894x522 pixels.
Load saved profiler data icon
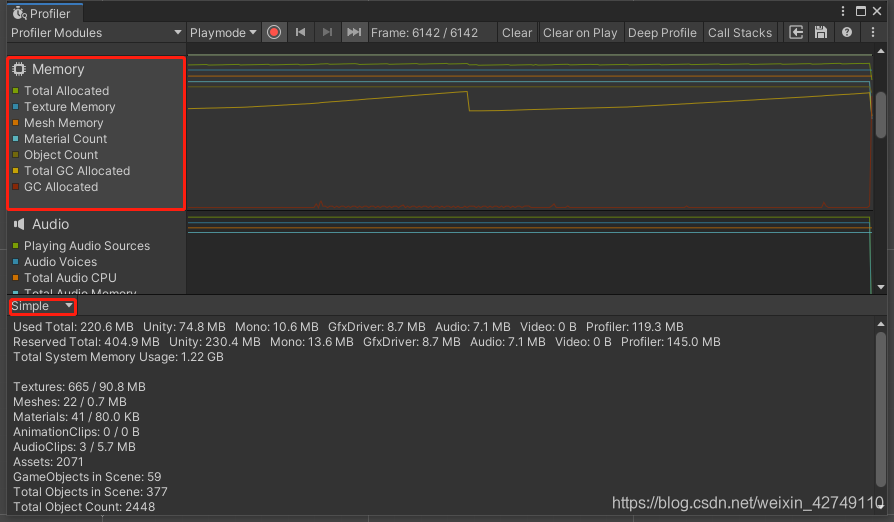796,32
